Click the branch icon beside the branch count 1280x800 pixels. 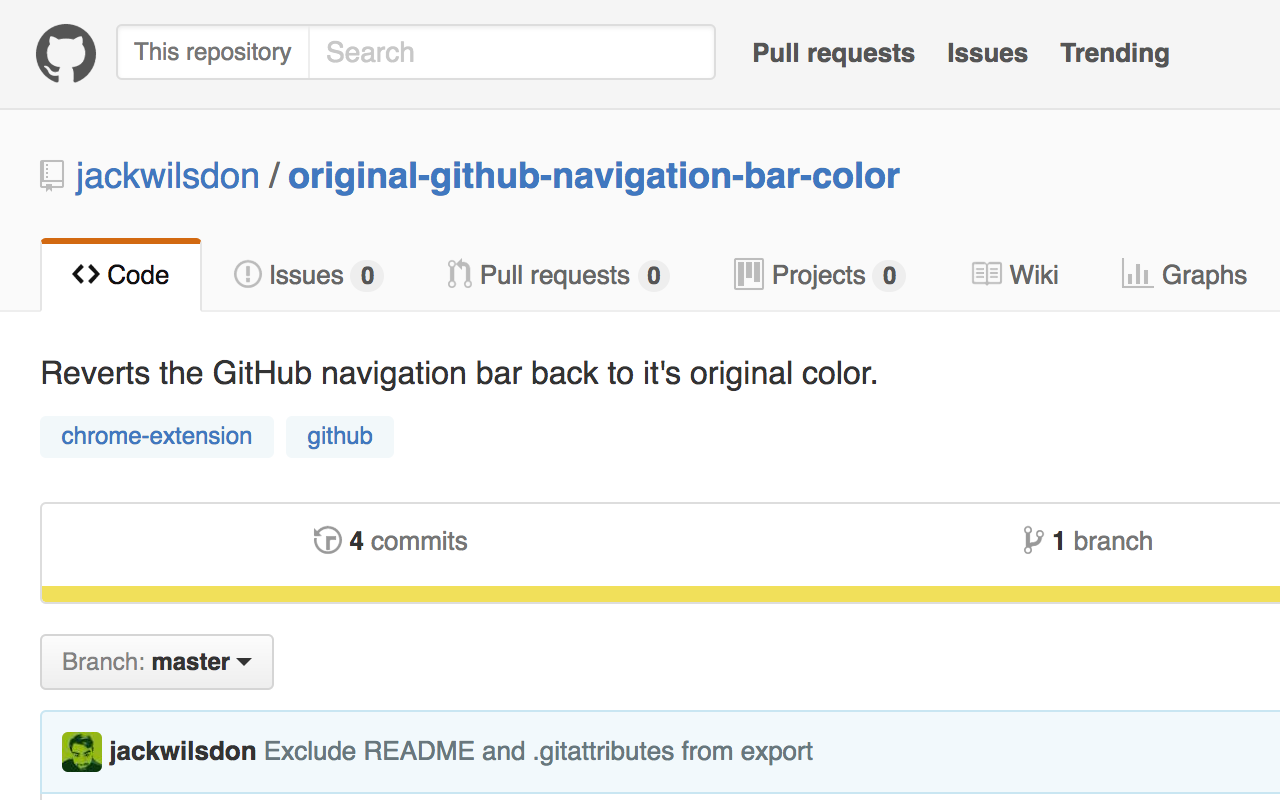click(1031, 540)
